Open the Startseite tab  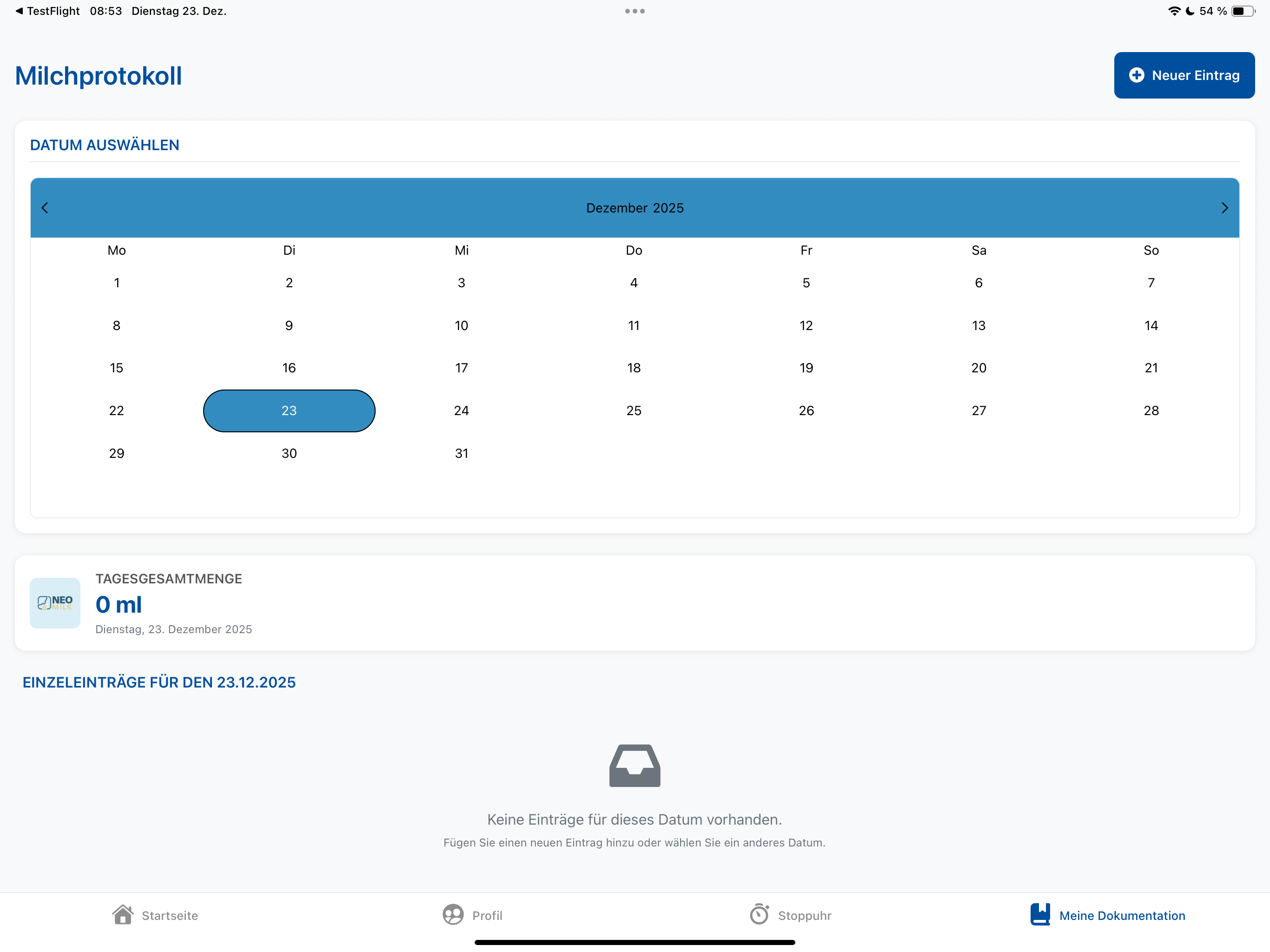point(155,915)
